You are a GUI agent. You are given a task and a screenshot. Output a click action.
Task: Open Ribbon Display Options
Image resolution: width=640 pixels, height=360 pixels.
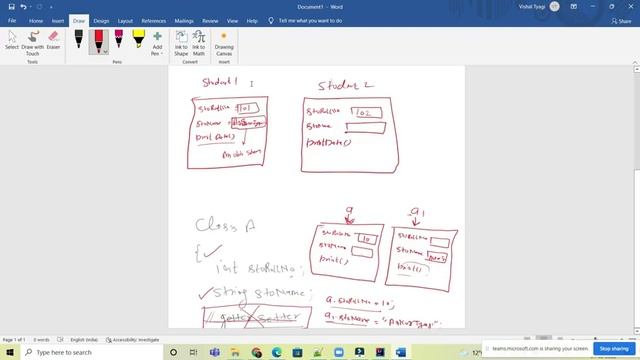point(573,7)
